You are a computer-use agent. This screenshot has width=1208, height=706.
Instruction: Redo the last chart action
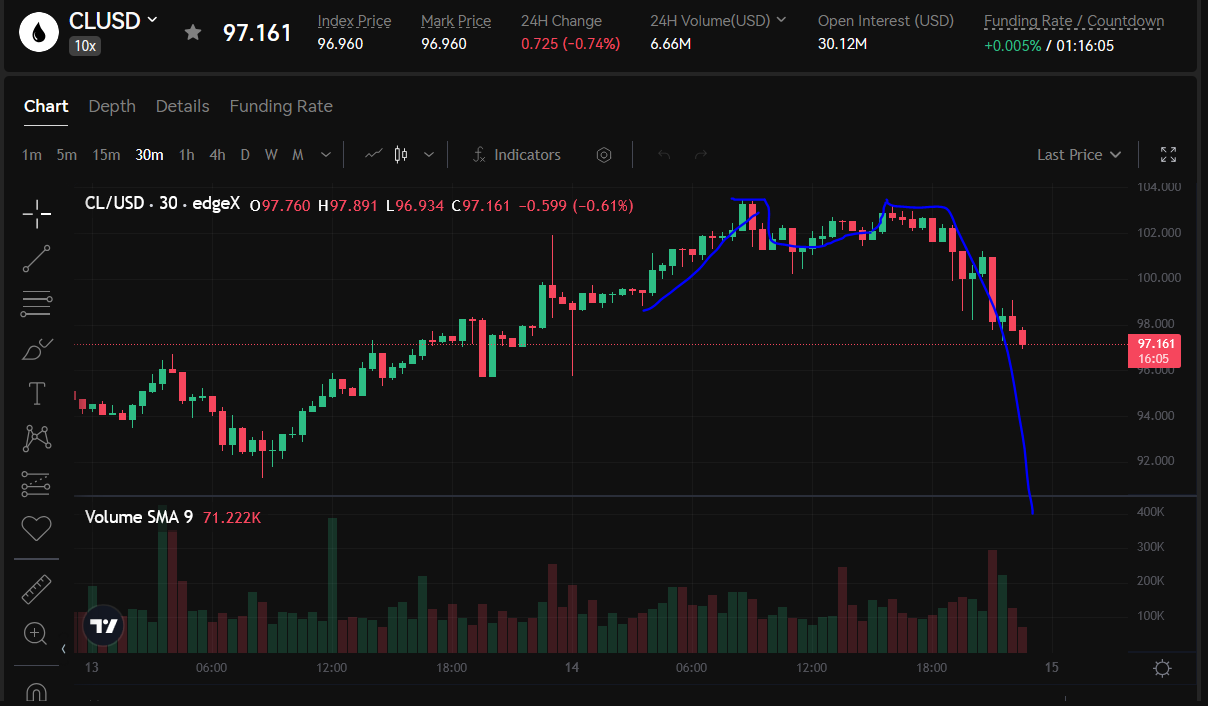pyautogui.click(x=701, y=155)
